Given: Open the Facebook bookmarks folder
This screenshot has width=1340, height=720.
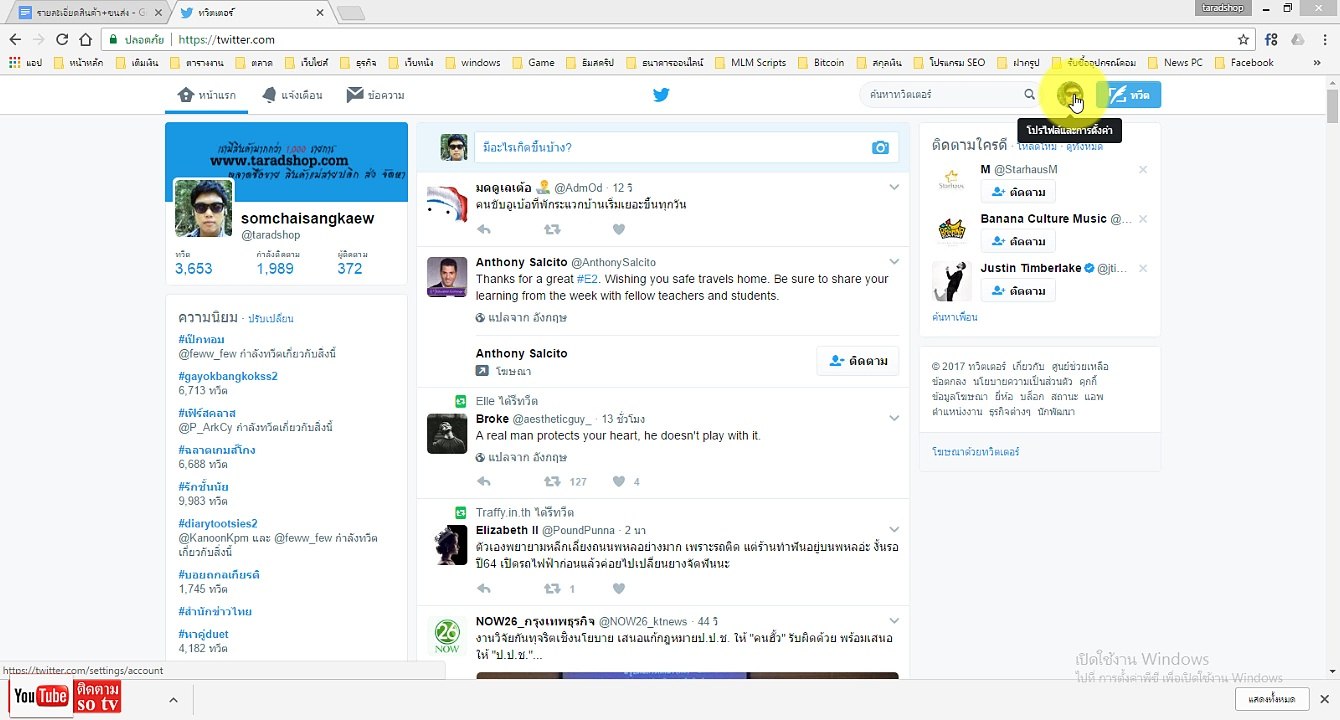Looking at the screenshot, I should (x=1244, y=62).
